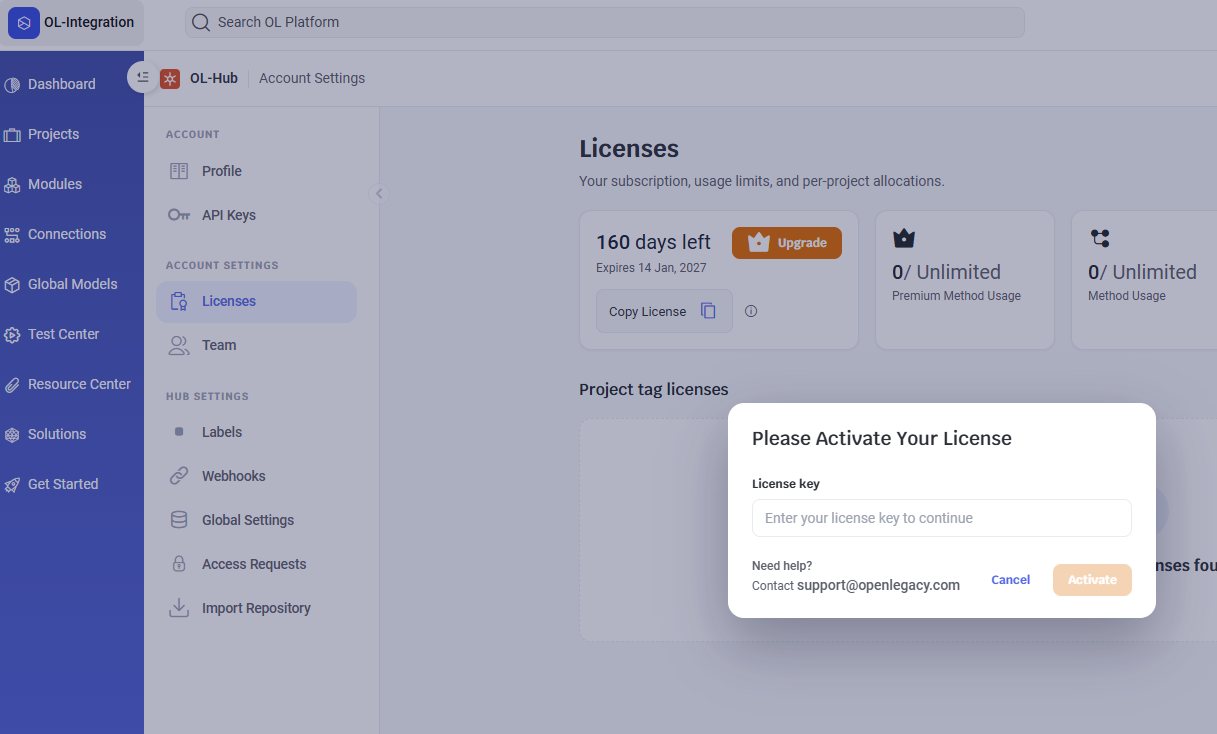Screen dimensions: 1217x734
Task: Collapse the main sidebar toggle button
Action: (142, 77)
